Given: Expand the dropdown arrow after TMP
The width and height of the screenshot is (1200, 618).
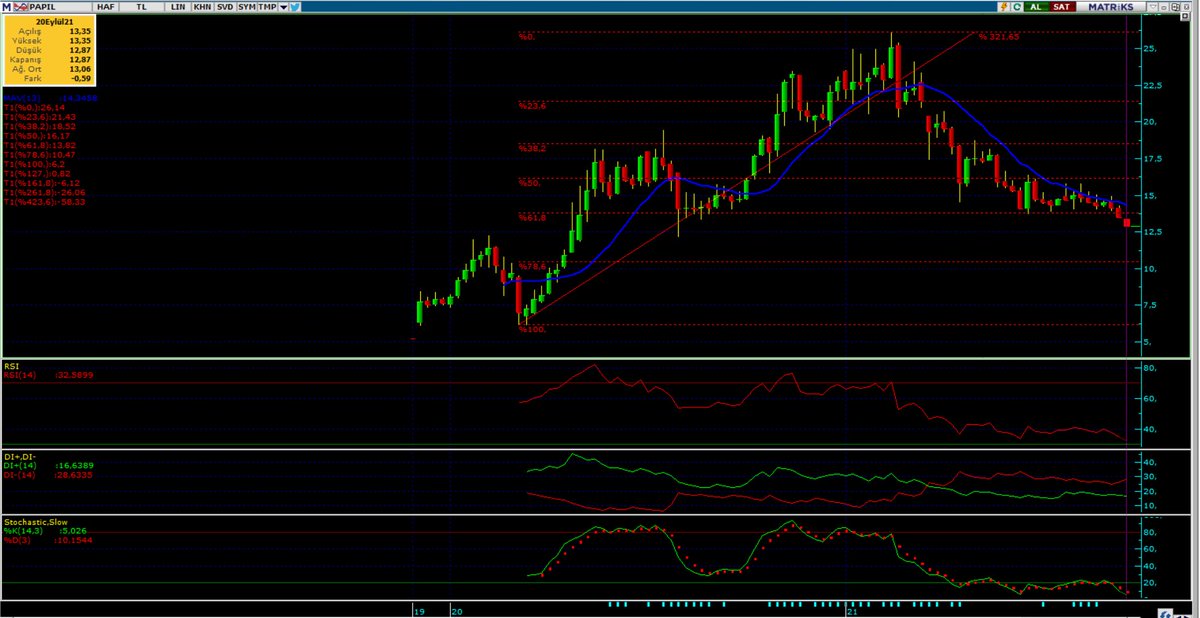Looking at the screenshot, I should (284, 7).
